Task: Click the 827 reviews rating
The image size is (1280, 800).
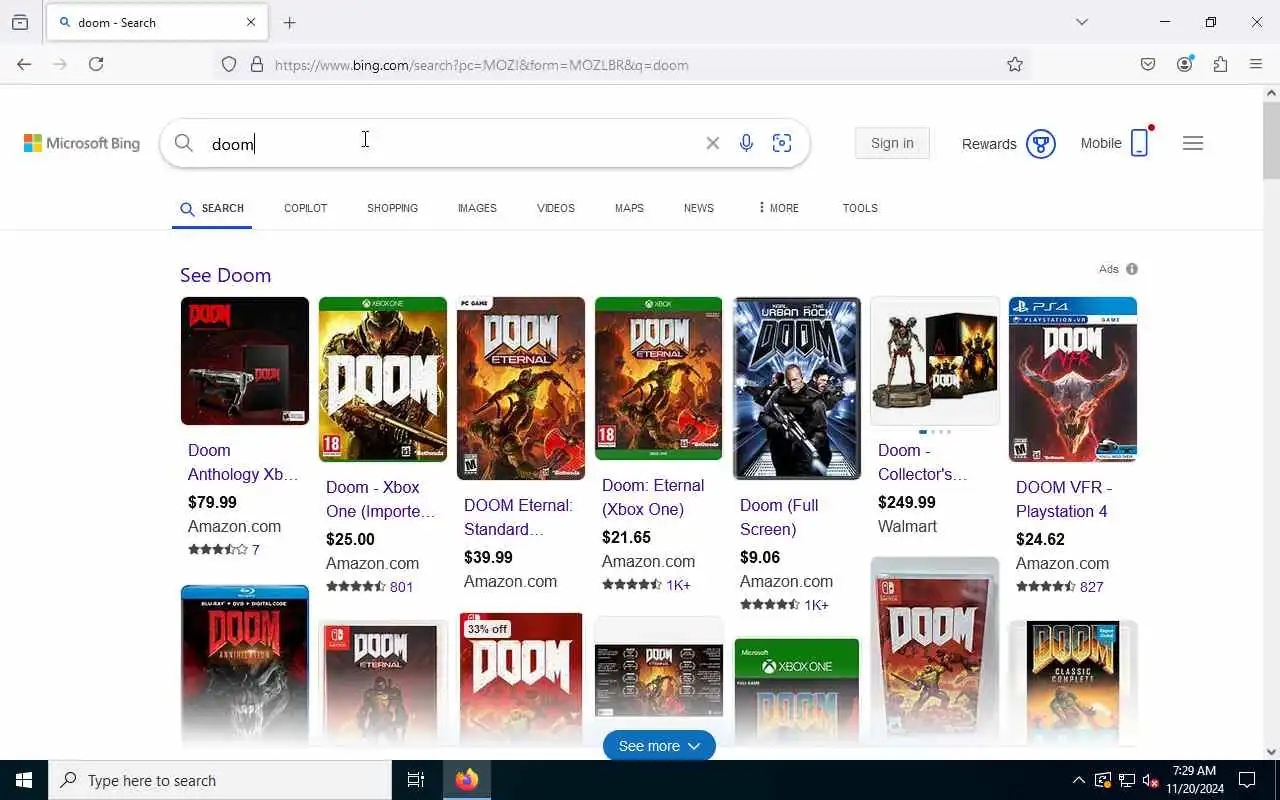Action: [1060, 587]
